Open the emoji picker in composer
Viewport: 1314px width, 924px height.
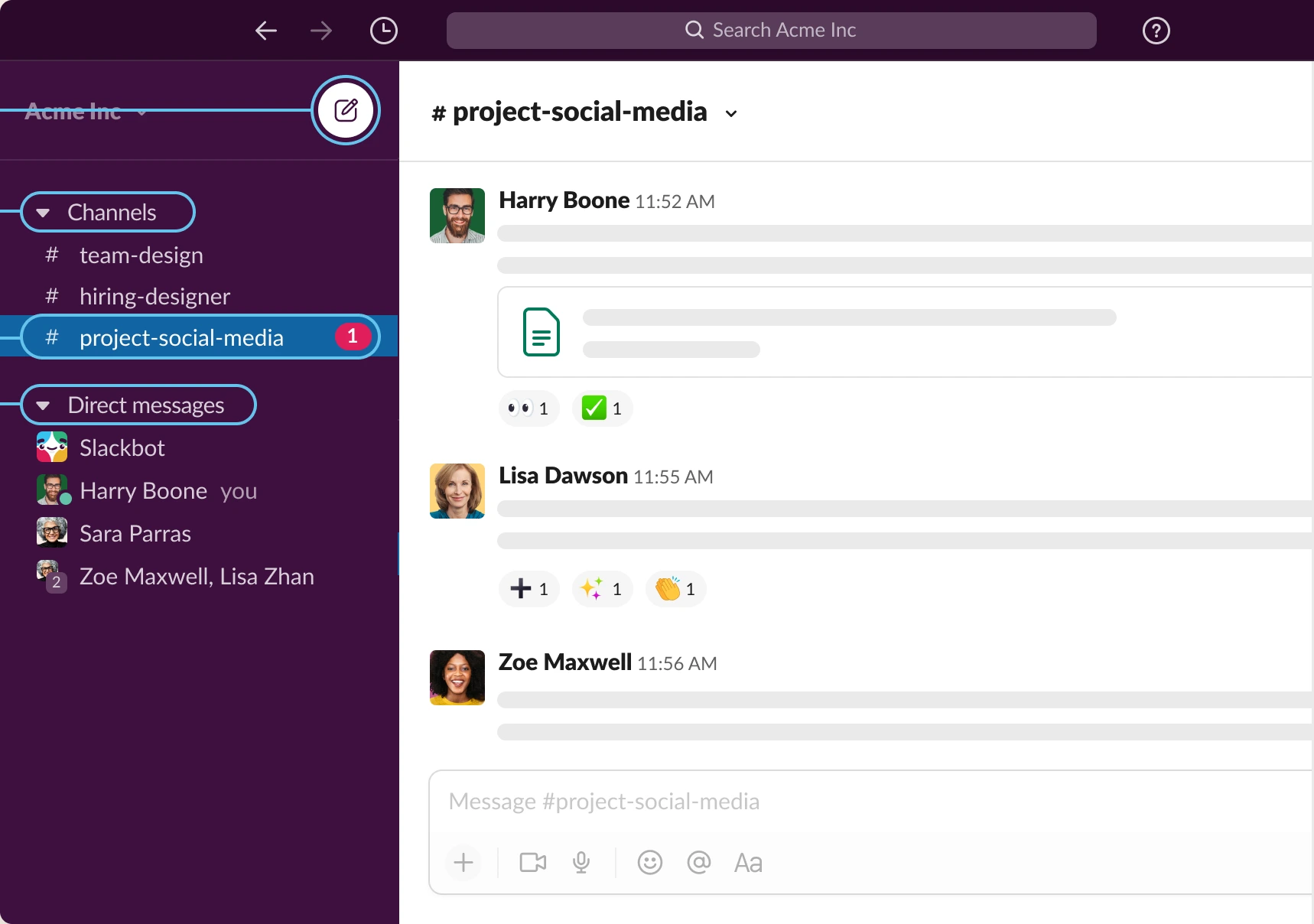pos(650,863)
